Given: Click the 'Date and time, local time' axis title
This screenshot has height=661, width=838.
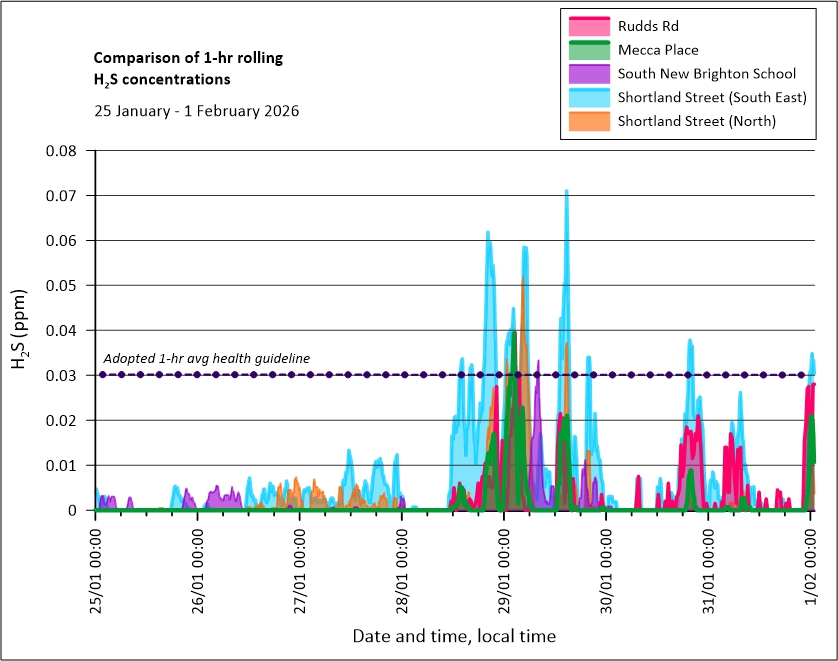Looking at the screenshot, I should tap(453, 636).
